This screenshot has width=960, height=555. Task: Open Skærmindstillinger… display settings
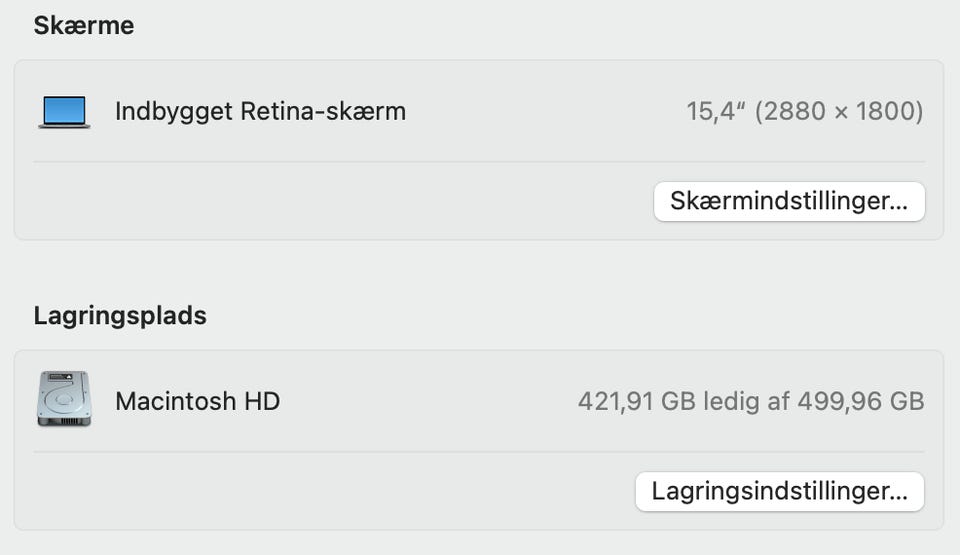[x=789, y=201]
